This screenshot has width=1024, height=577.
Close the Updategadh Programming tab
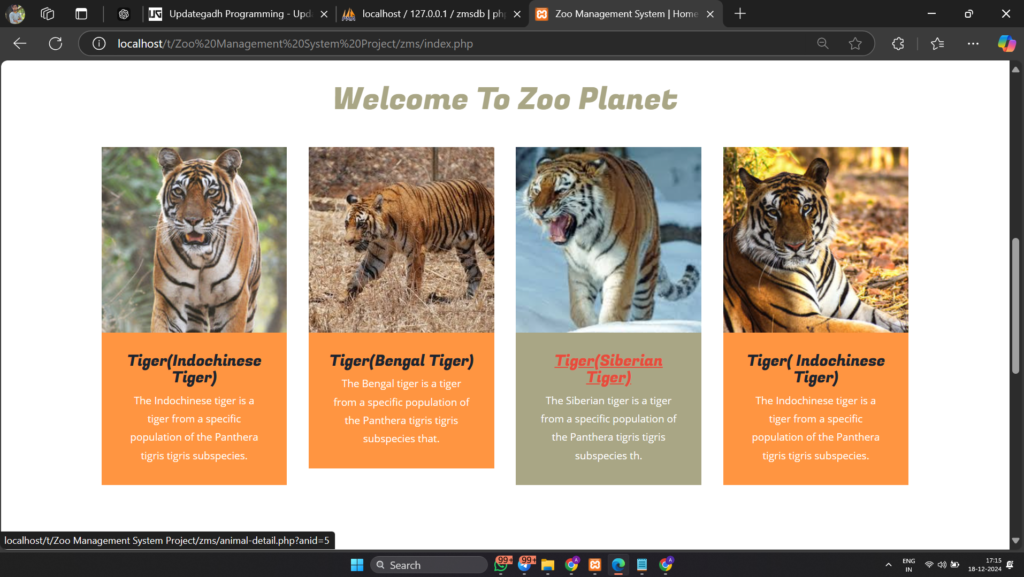pyautogui.click(x=324, y=14)
